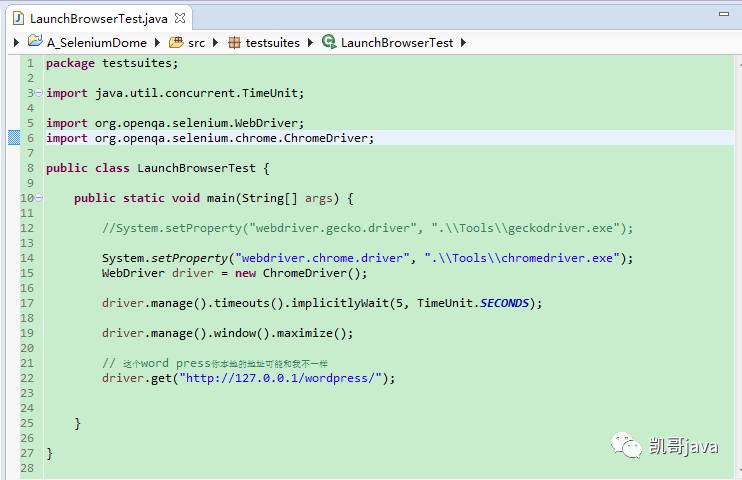Open the LaunchBrowserTest breadcrumb entry
The height and width of the screenshot is (480, 742).
point(397,43)
